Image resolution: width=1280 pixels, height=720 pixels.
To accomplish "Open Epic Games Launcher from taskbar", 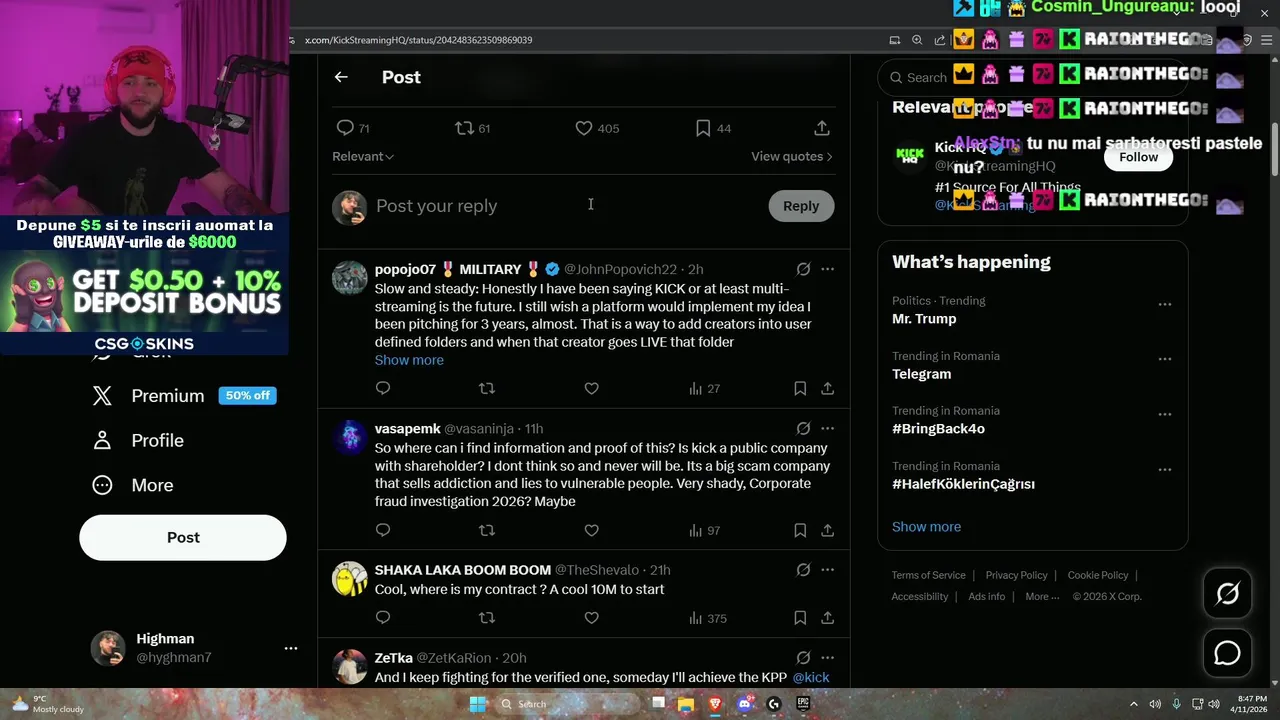I will pos(803,704).
